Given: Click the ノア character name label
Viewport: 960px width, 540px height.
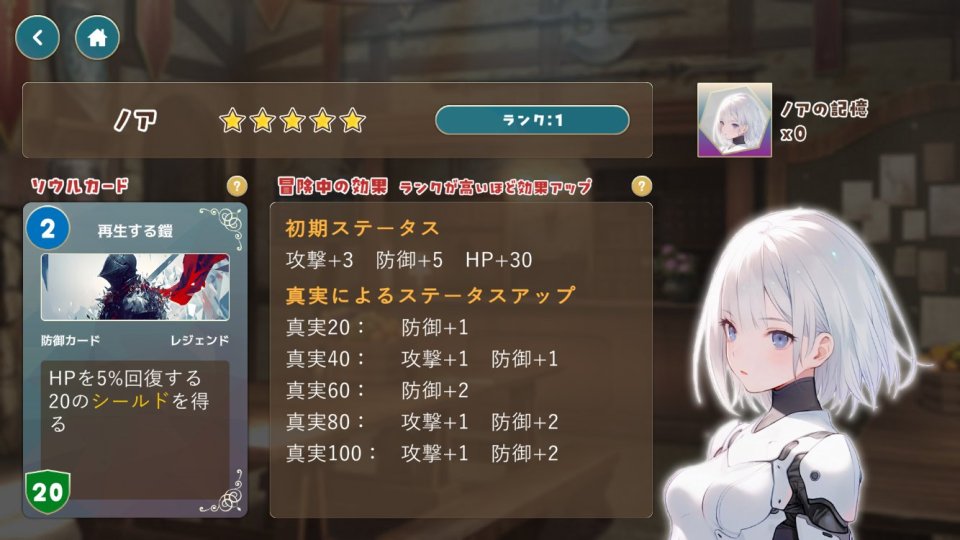Looking at the screenshot, I should [135, 121].
